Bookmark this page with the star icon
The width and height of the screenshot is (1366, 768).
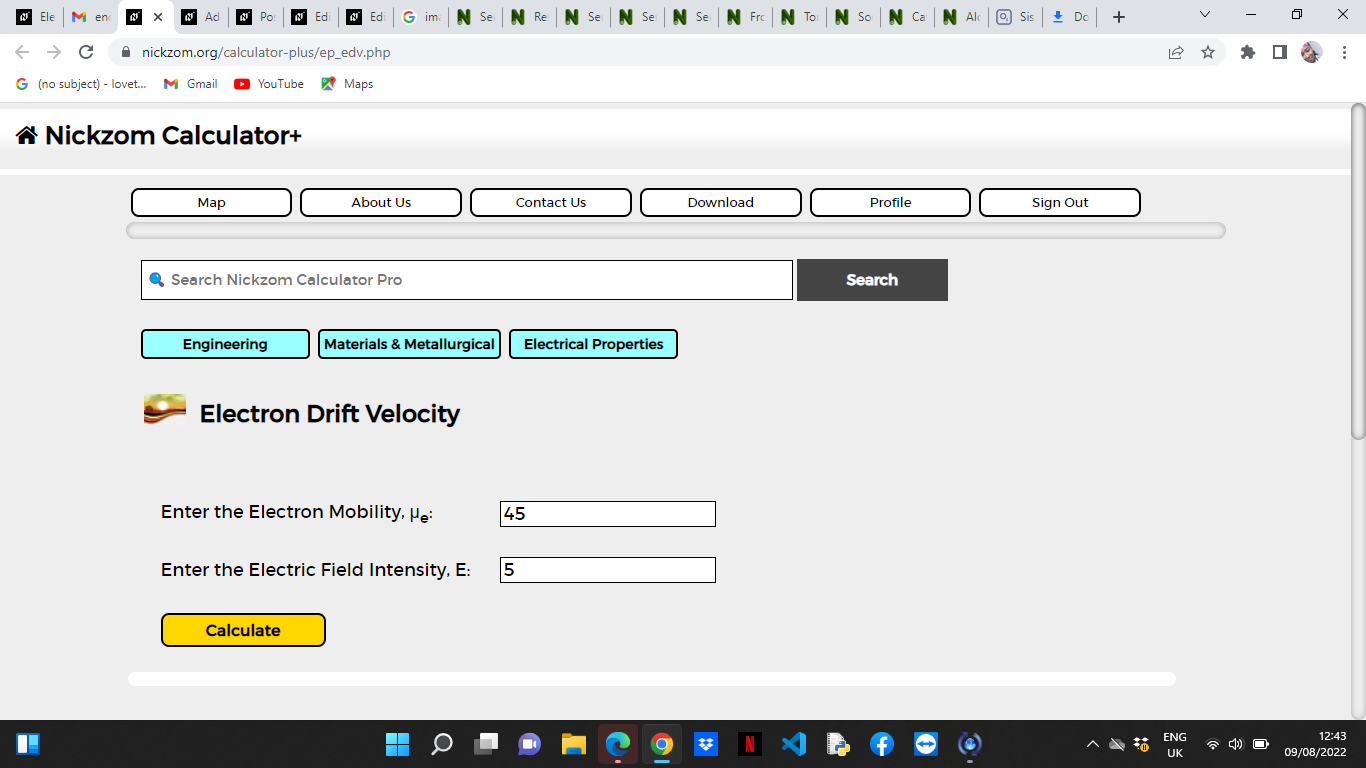(x=1208, y=52)
